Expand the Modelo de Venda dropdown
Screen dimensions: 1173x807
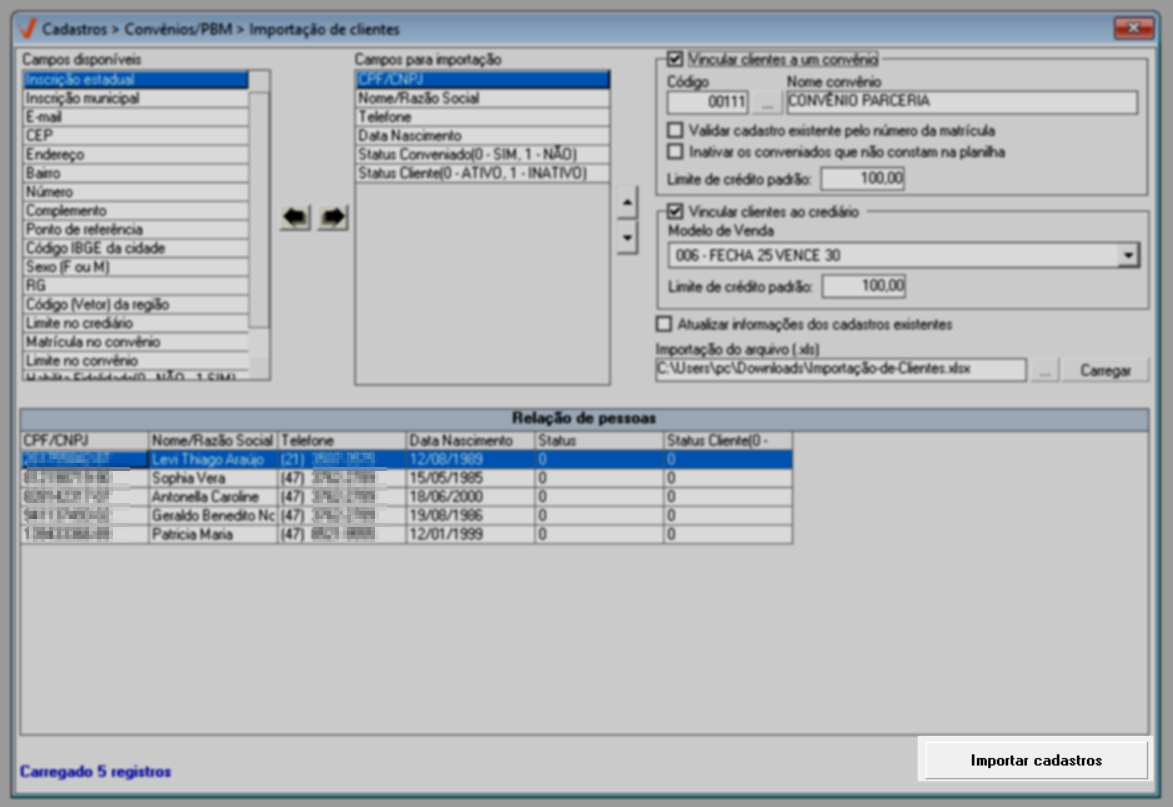[x=1128, y=256]
